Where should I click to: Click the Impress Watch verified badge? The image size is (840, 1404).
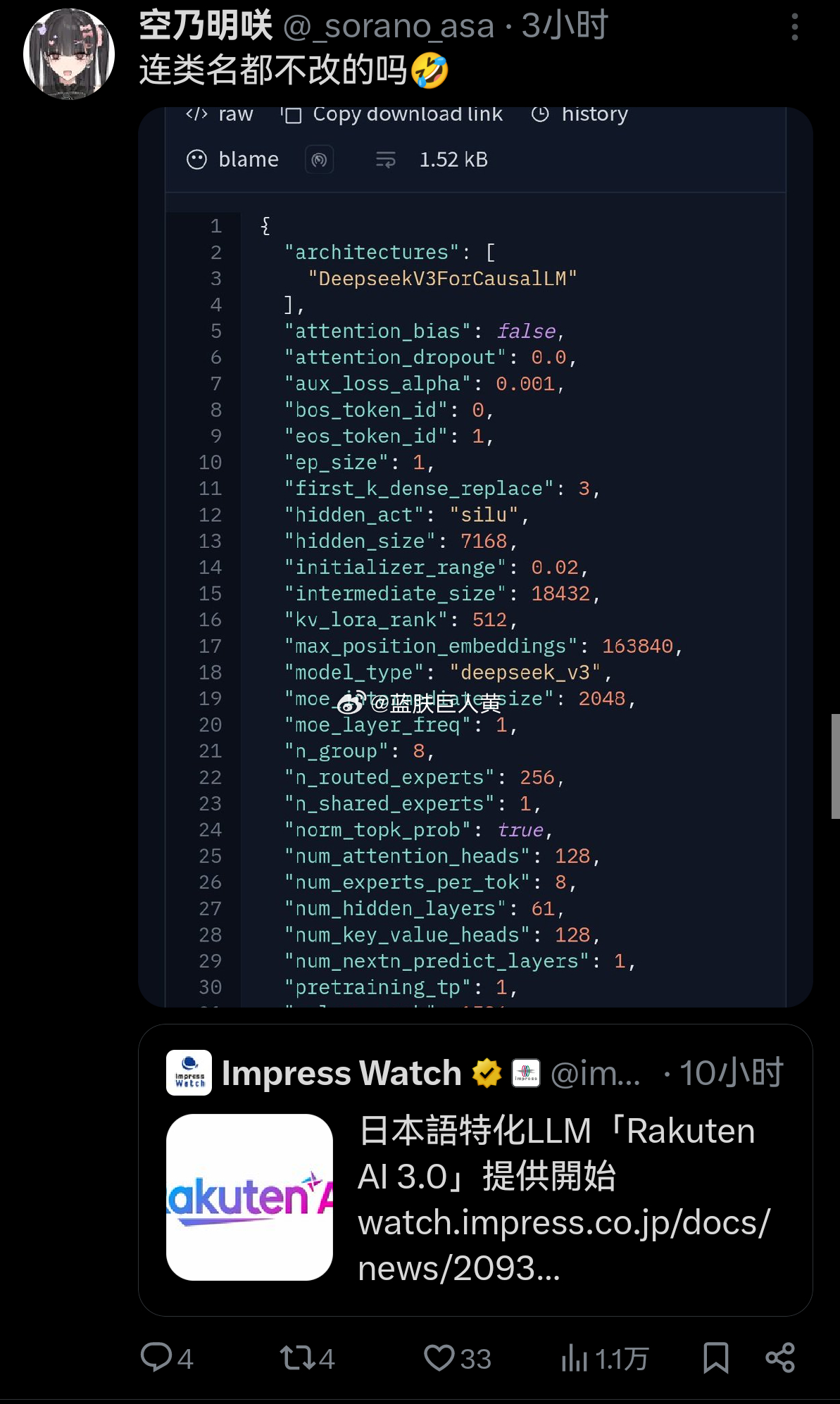[x=487, y=1073]
